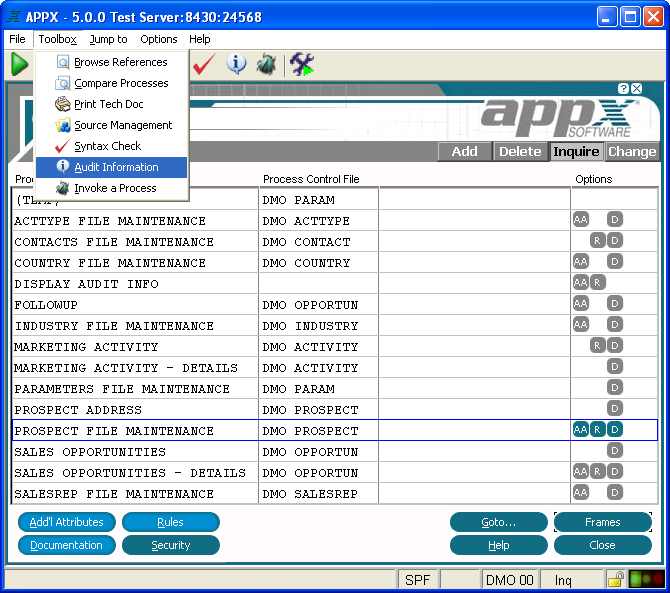Click AA badge in FOLLOWUP row

581,304
